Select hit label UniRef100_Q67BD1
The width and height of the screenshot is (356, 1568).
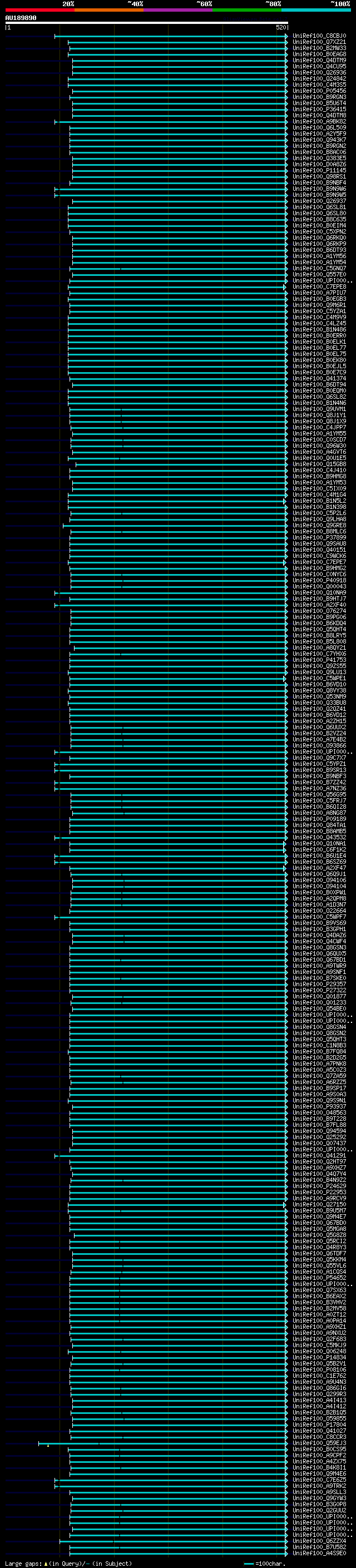[319, 960]
